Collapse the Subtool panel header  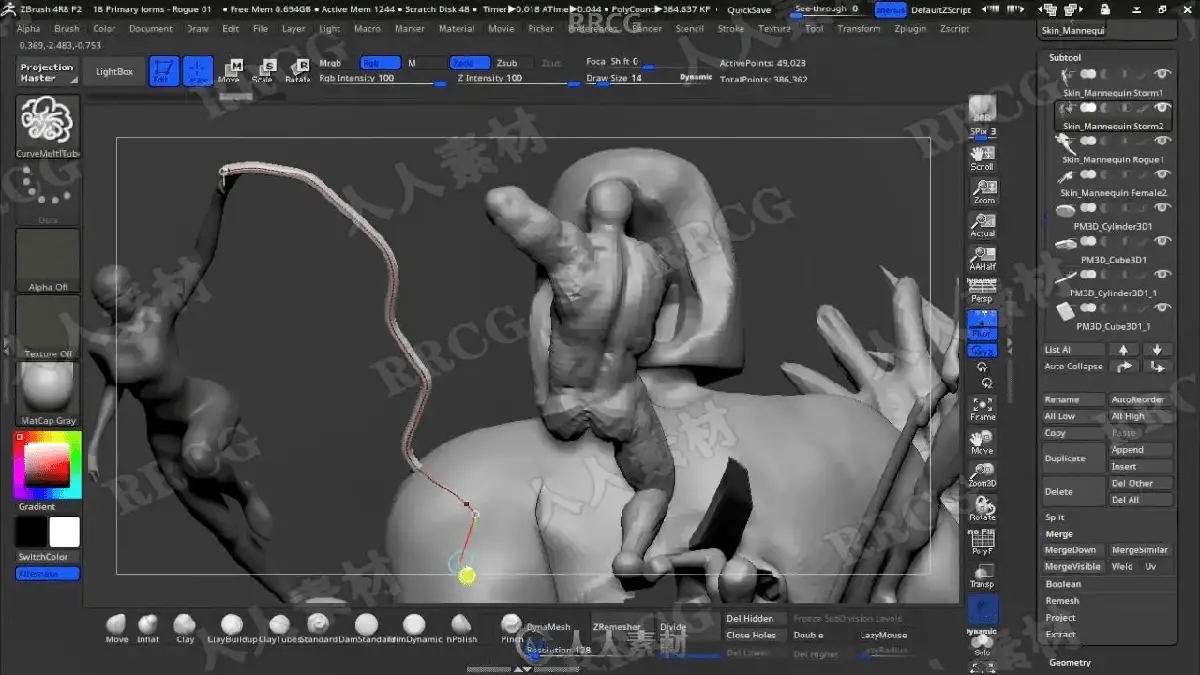click(x=1065, y=57)
